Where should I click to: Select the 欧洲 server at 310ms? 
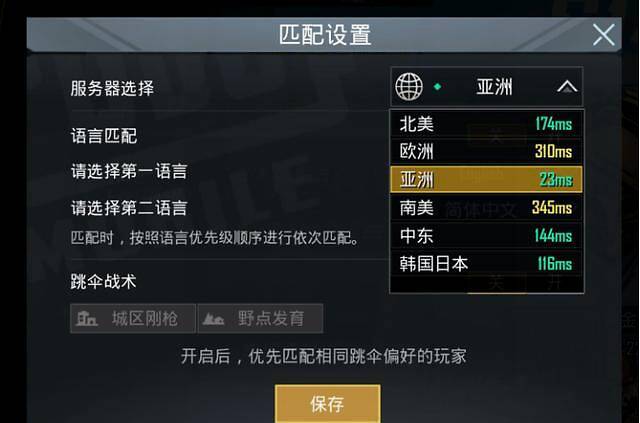(487, 151)
